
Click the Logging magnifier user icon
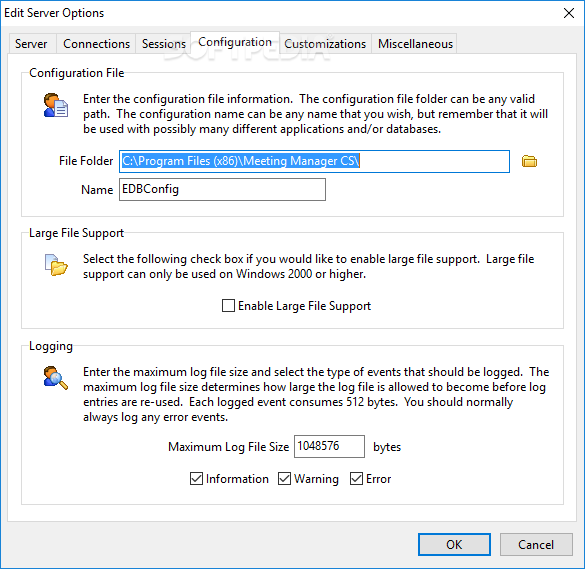pyautogui.click(x=56, y=378)
